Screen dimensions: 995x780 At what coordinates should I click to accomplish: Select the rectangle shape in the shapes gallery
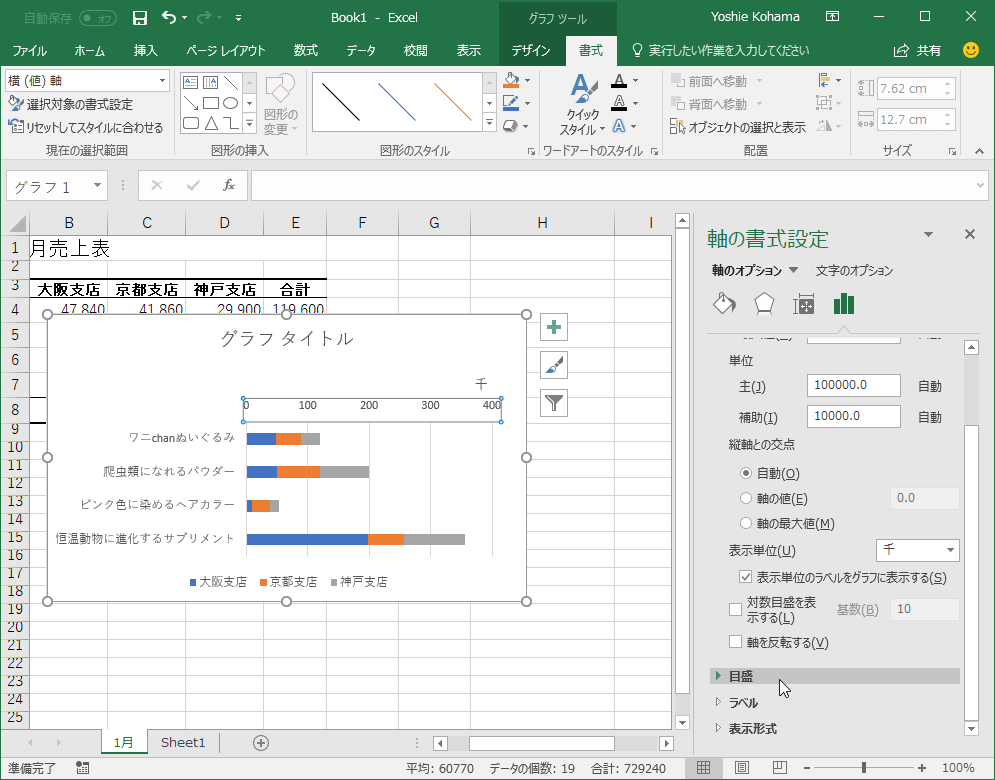tap(211, 103)
